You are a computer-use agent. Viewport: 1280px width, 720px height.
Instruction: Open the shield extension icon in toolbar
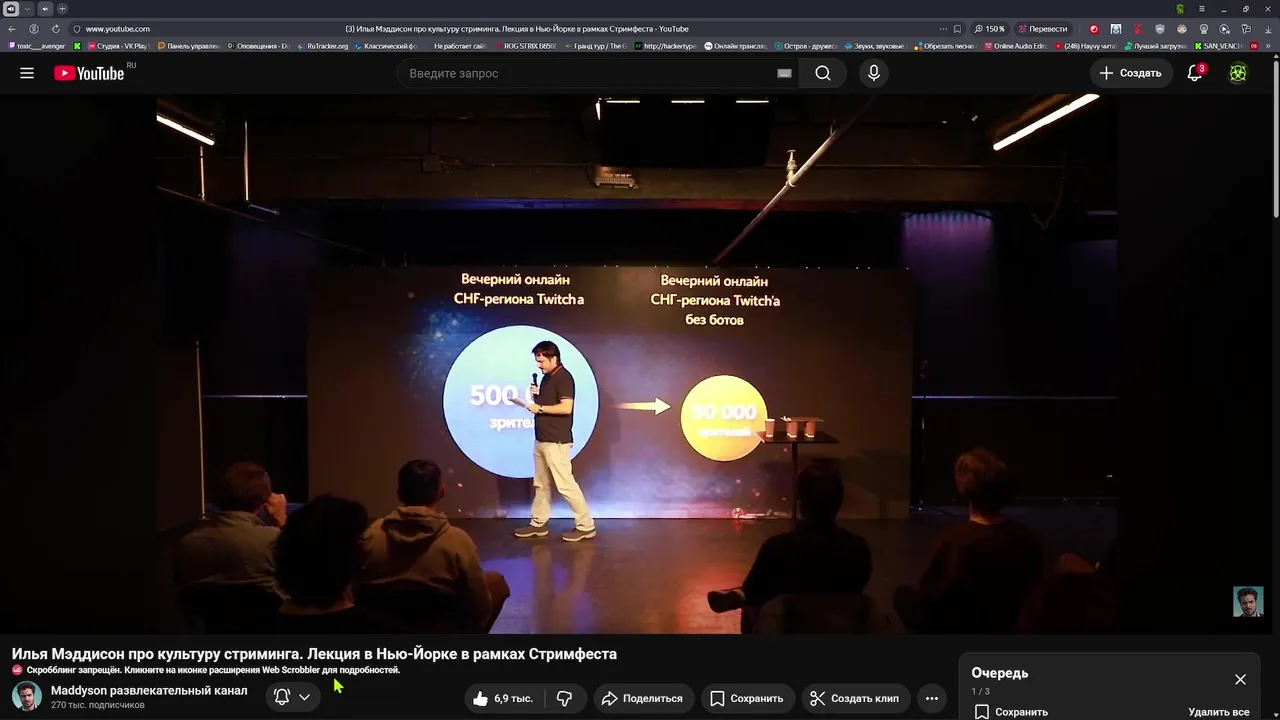(1160, 29)
